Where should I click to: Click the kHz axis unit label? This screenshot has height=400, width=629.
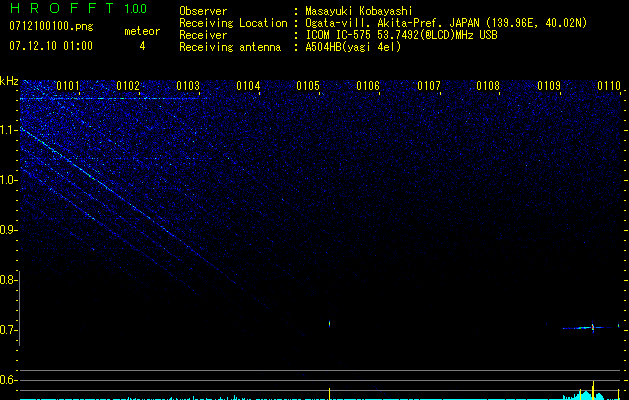(x=9, y=81)
